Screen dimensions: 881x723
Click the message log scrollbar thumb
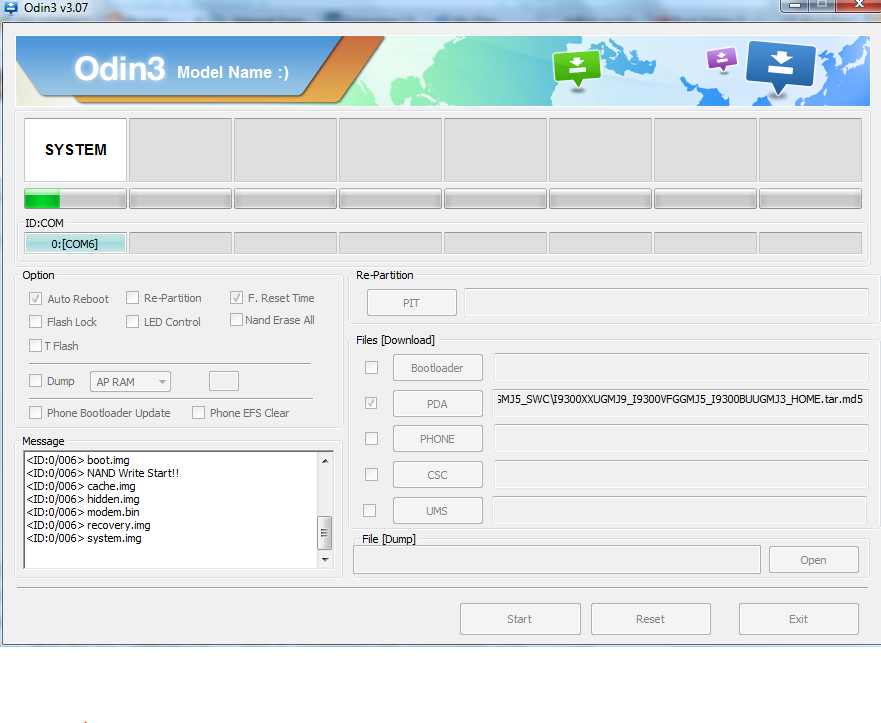(x=324, y=533)
